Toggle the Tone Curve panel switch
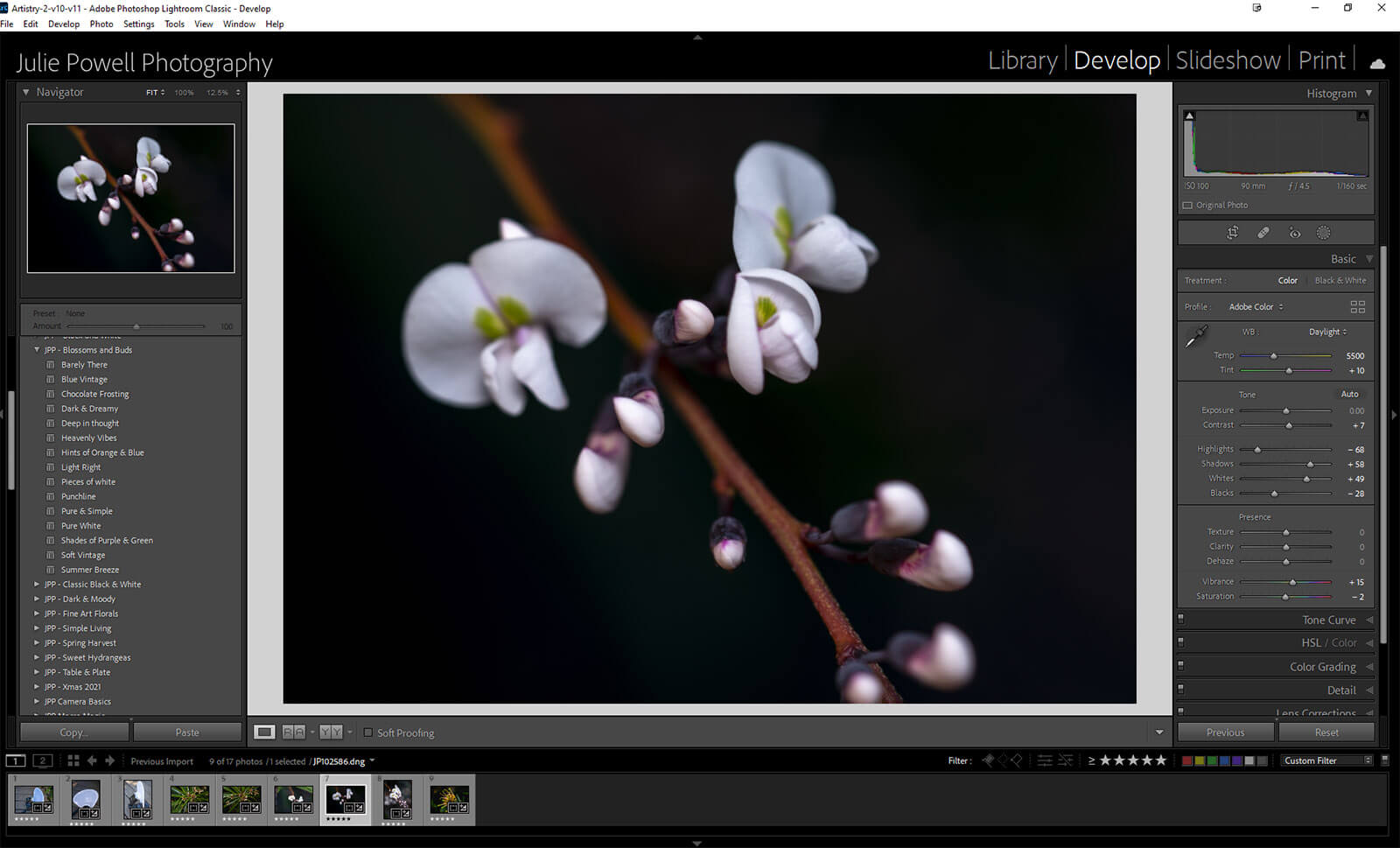The width and height of the screenshot is (1400, 848). pos(1180,619)
